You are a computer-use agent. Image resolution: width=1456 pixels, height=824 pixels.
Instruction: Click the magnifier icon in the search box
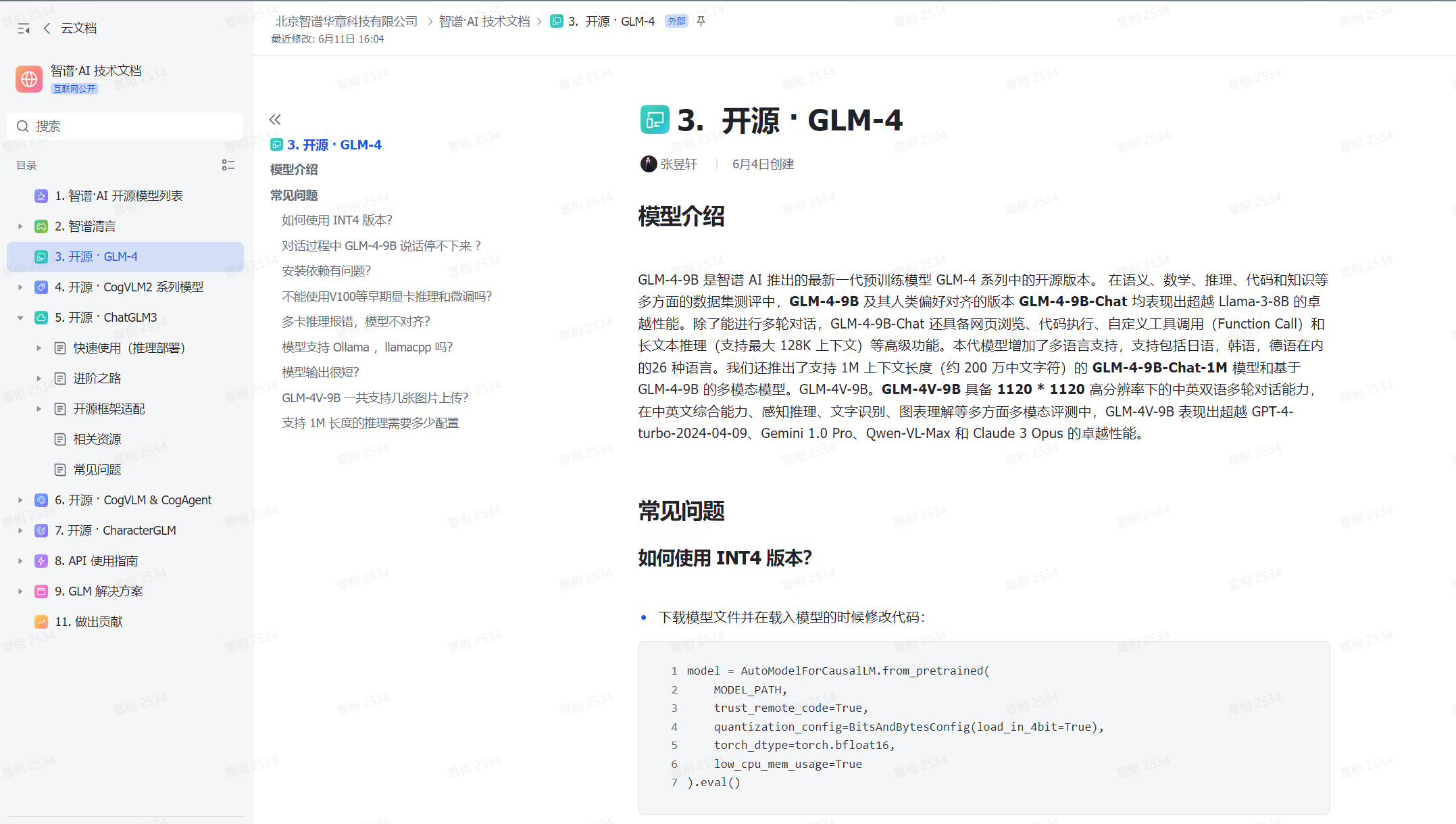23,126
